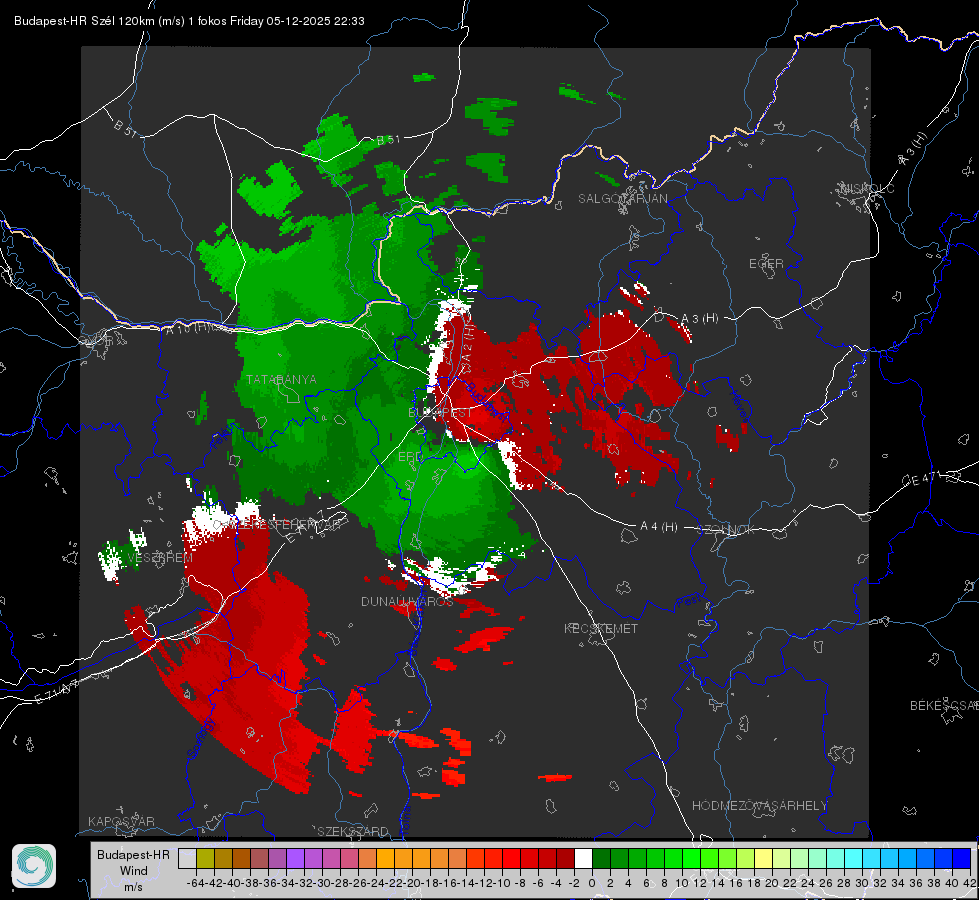Click the Wind label in the legend
Screen dimensions: 979x900
pos(134,871)
